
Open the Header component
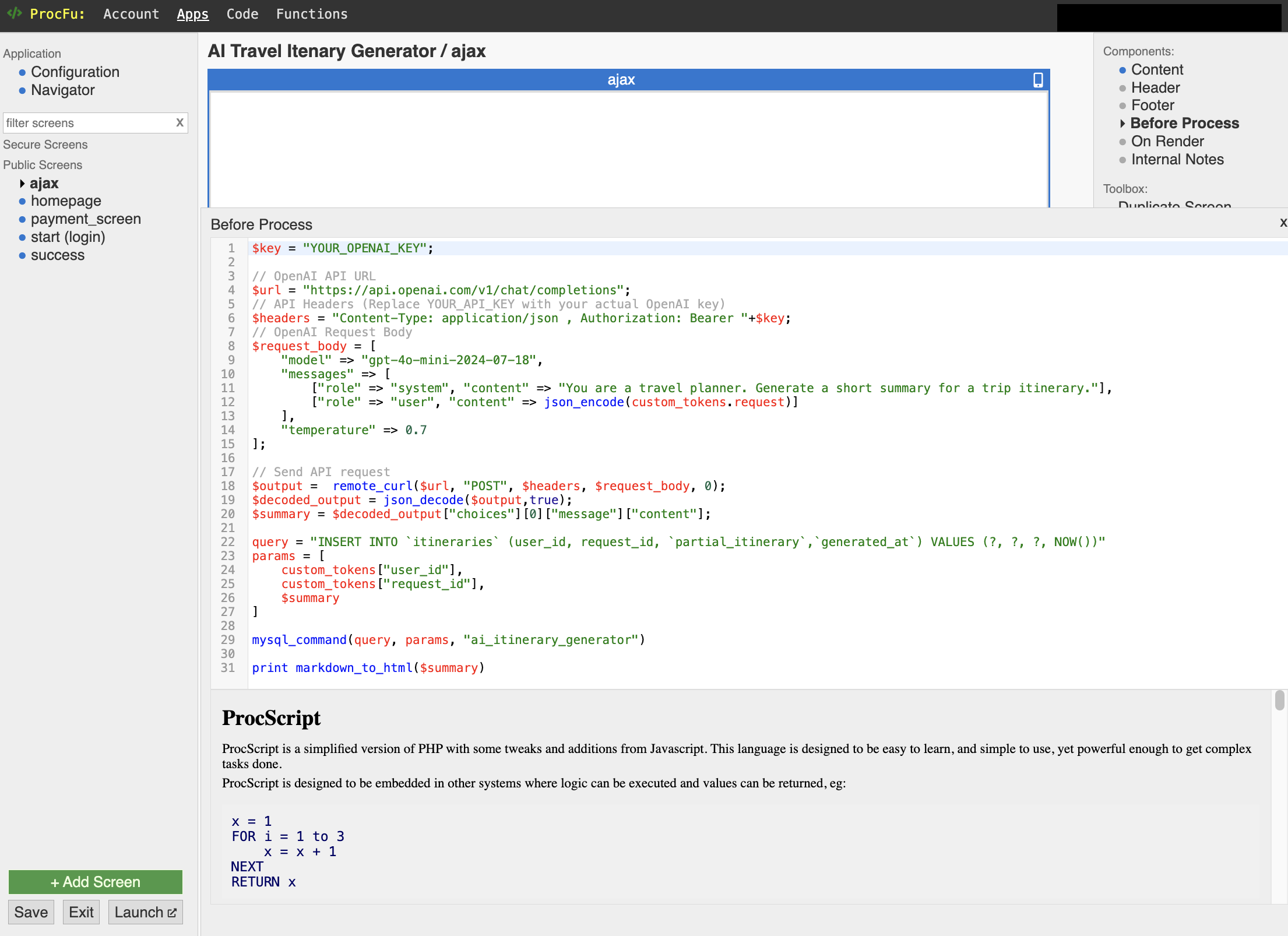click(1155, 87)
